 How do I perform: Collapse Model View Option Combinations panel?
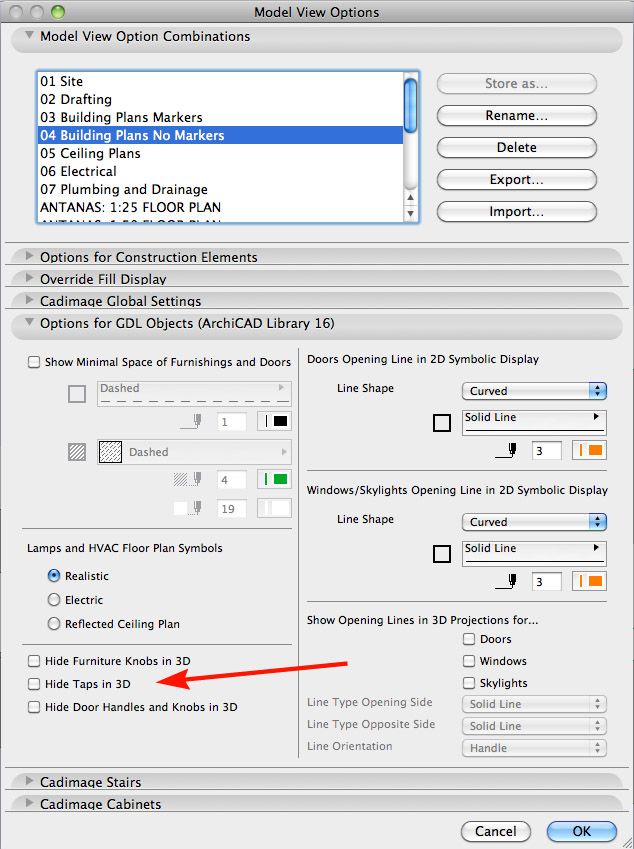[30, 36]
